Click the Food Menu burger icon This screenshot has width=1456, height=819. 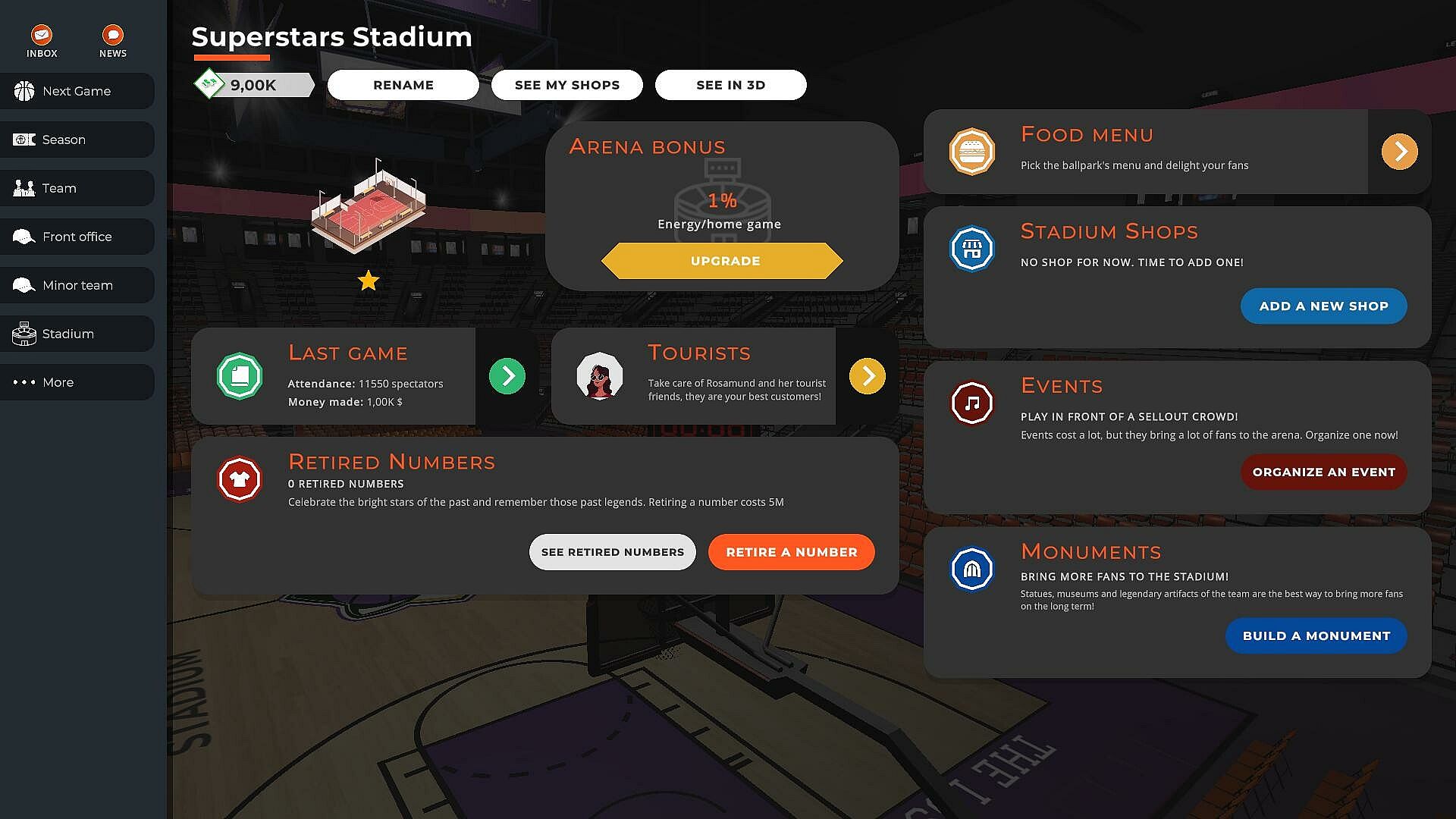[971, 152]
